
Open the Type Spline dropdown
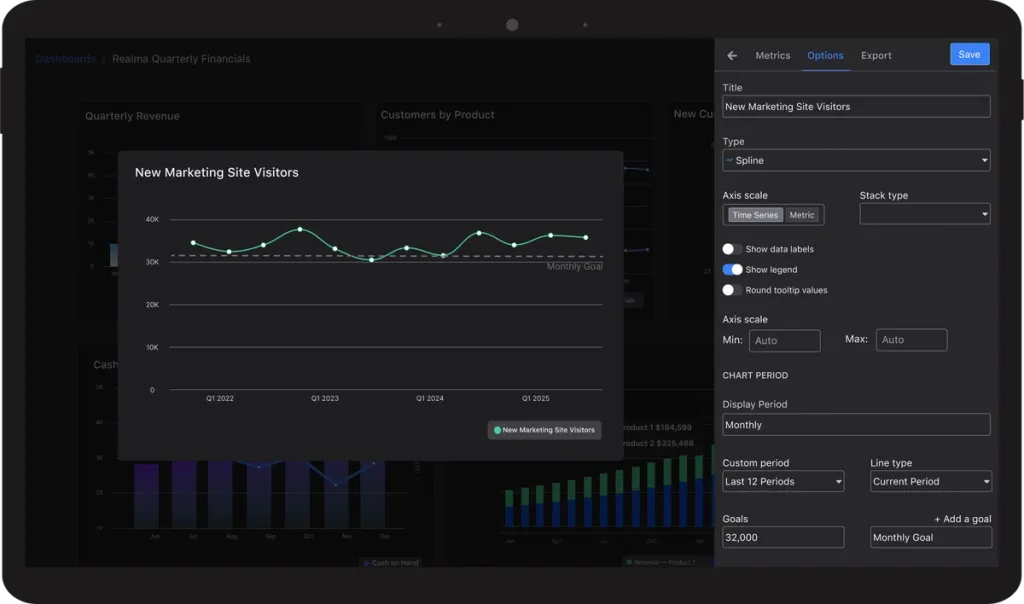[x=856, y=160]
